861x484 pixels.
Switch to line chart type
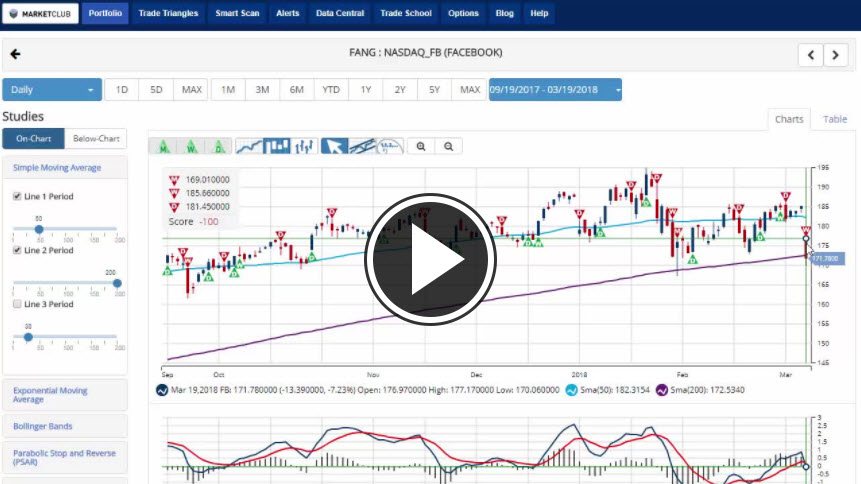[x=249, y=146]
